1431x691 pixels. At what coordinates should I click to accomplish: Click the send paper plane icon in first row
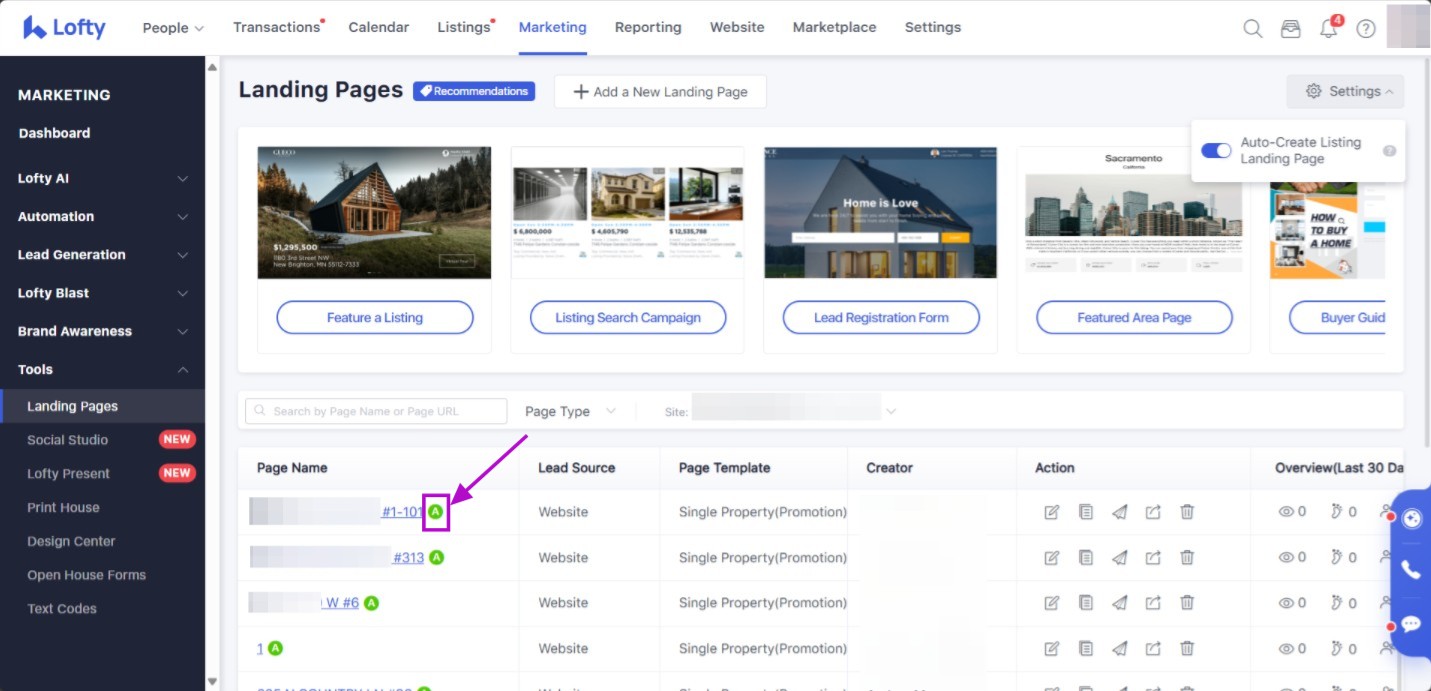(1120, 512)
